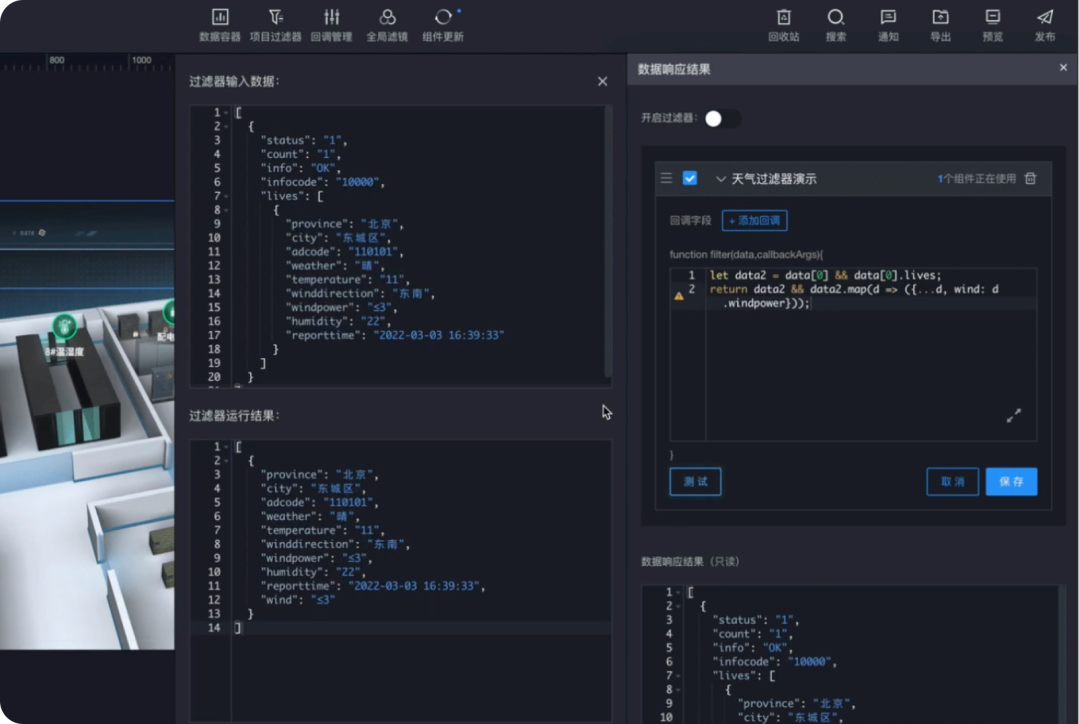This screenshot has width=1080, height=724.
Task: Click the "infocode": "10000" line in input data
Action: pyautogui.click(x=322, y=183)
